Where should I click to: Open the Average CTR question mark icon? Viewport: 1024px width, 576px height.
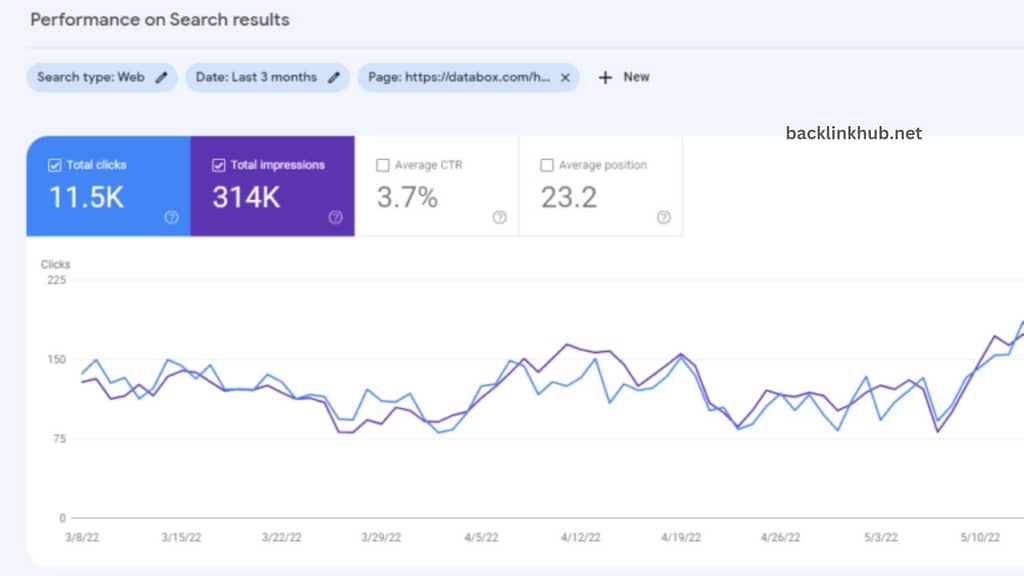(498, 216)
